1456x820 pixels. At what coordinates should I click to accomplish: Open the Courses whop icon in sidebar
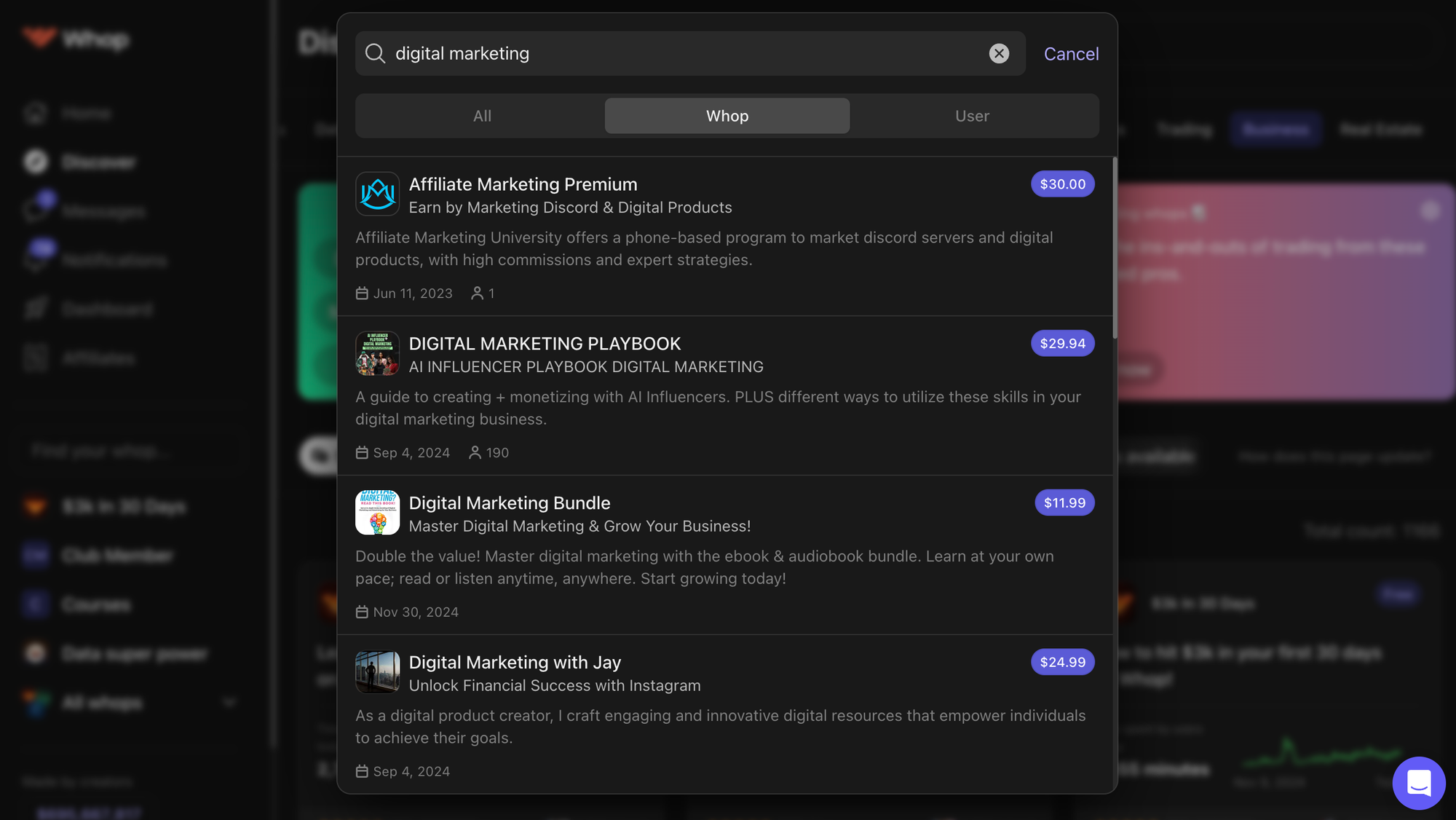click(34, 604)
